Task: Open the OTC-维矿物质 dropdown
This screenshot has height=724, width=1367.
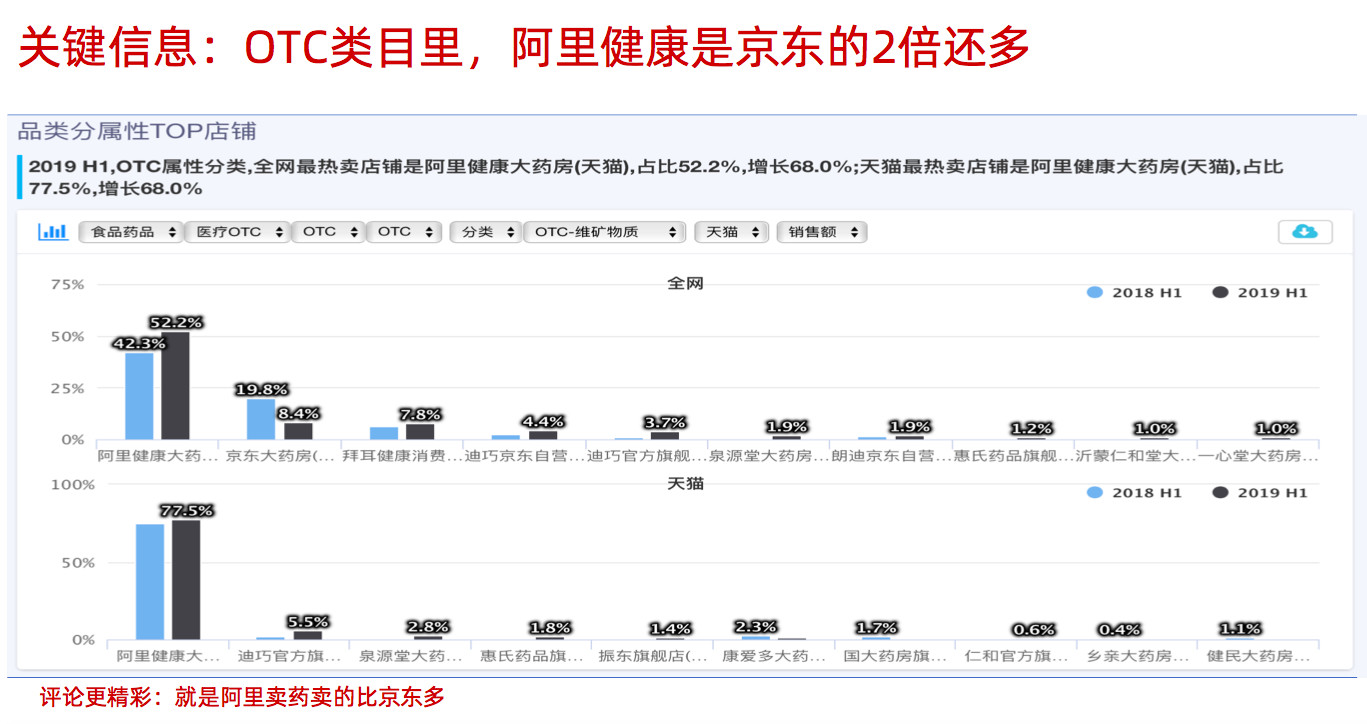Action: point(605,232)
